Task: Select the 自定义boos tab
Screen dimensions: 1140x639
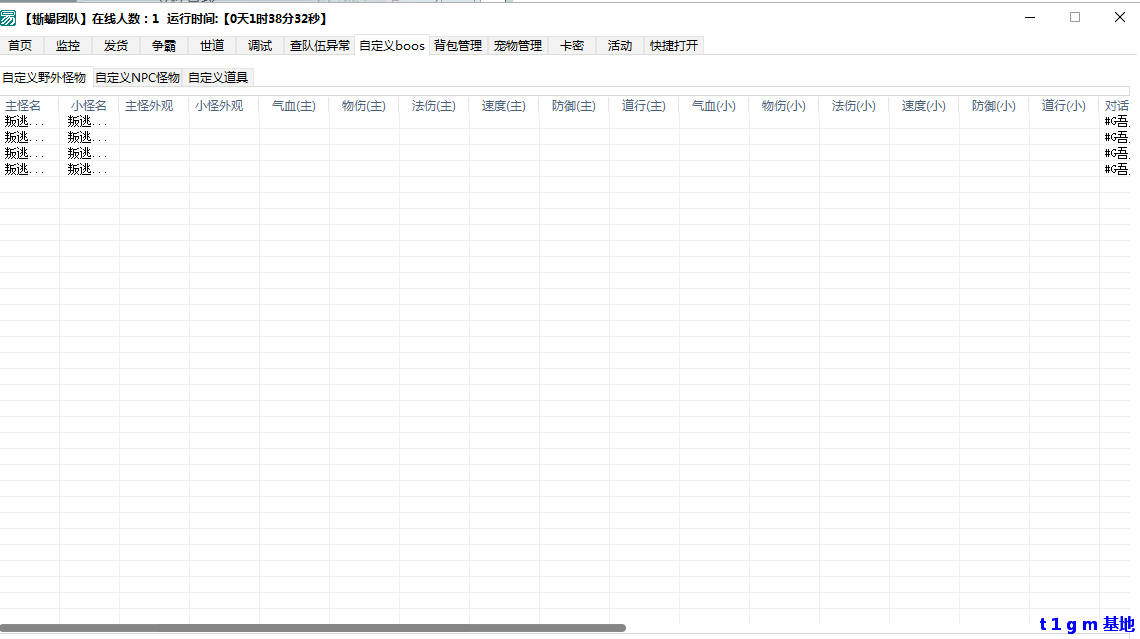Action: click(x=392, y=45)
